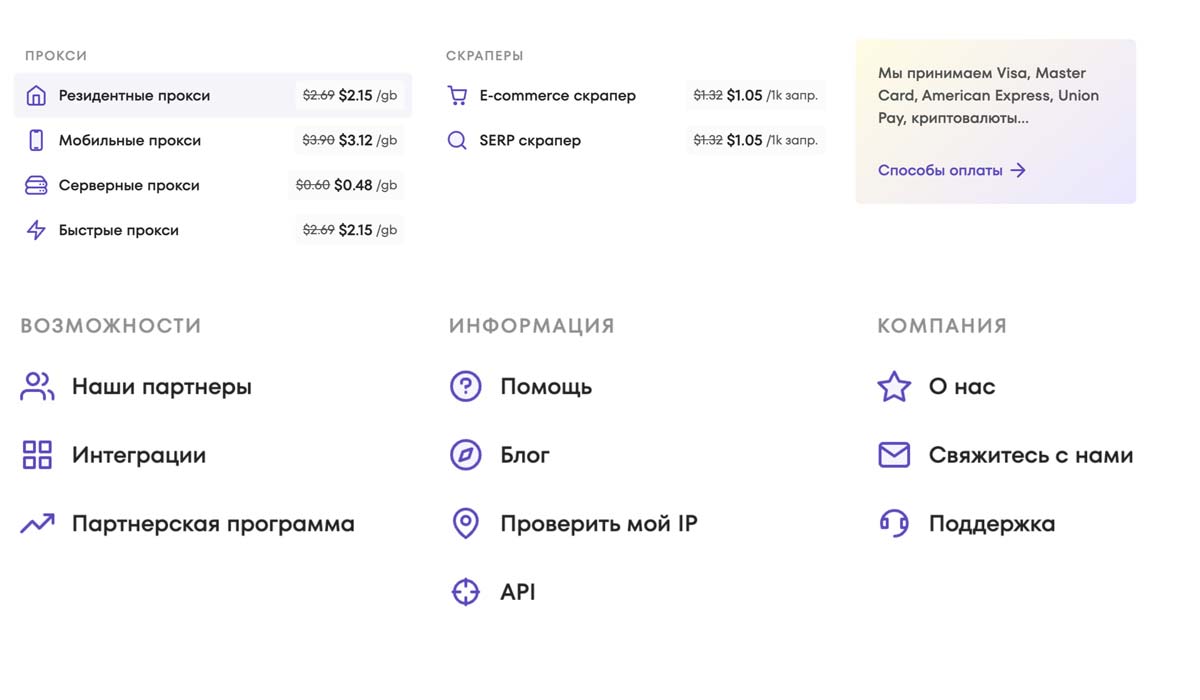Image resolution: width=1200 pixels, height=700 pixels.
Task: Click the crosshair icon beside API
Action: coord(466,592)
